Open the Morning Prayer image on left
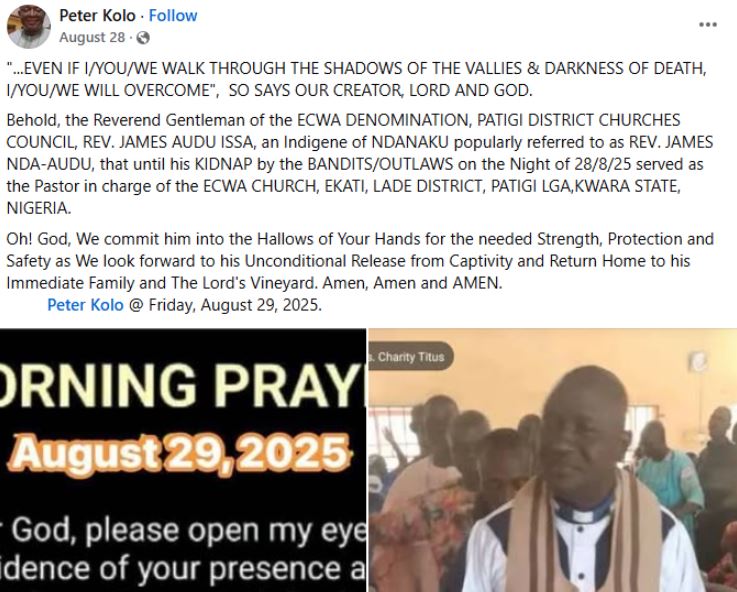The image size is (737, 592). pyautogui.click(x=183, y=460)
